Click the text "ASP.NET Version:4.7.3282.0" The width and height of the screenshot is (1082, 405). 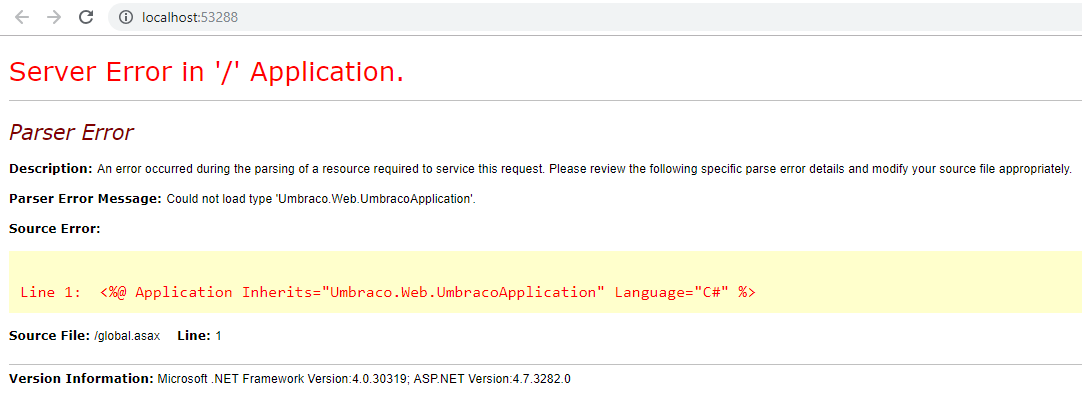[x=492, y=379]
